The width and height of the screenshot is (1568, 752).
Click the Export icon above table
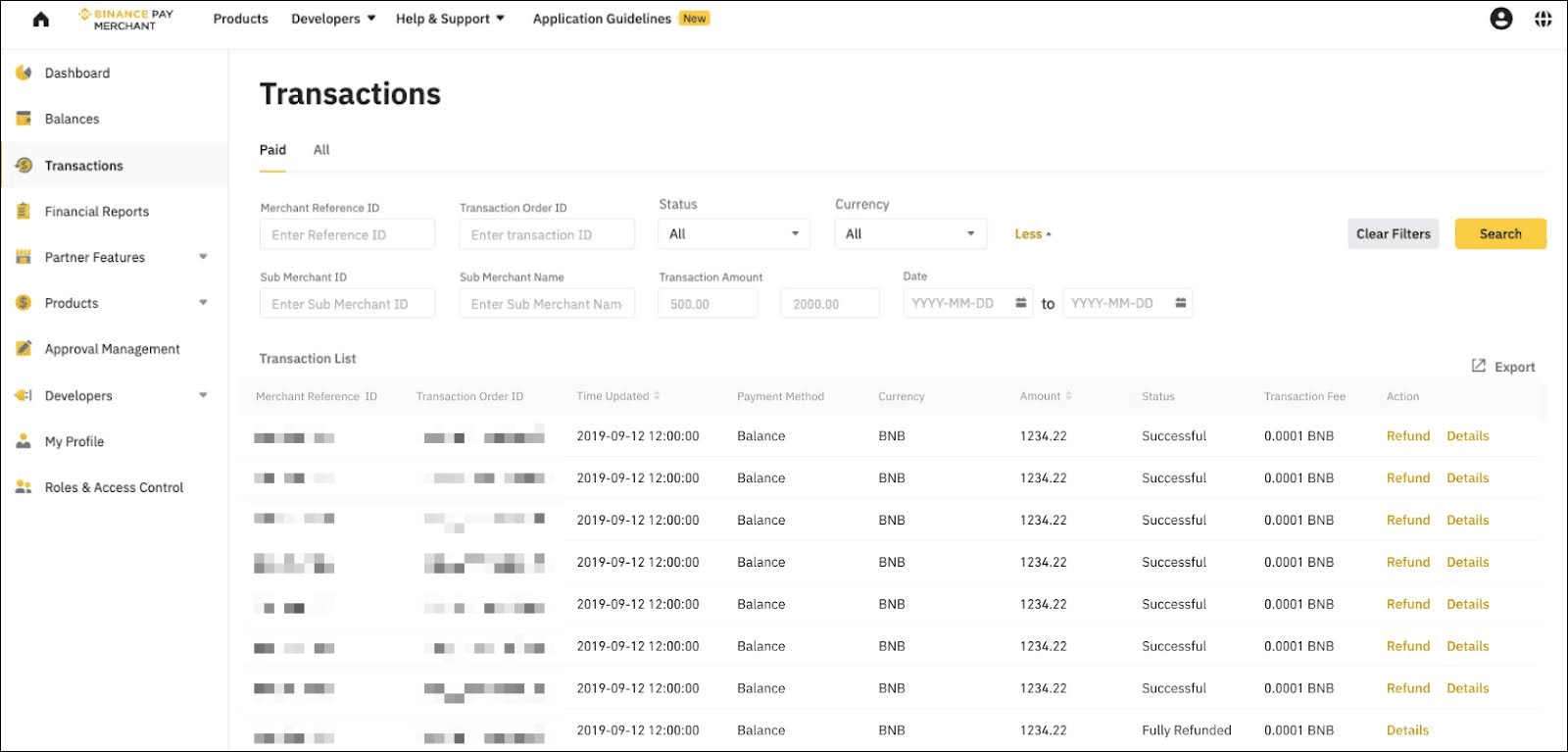1479,366
